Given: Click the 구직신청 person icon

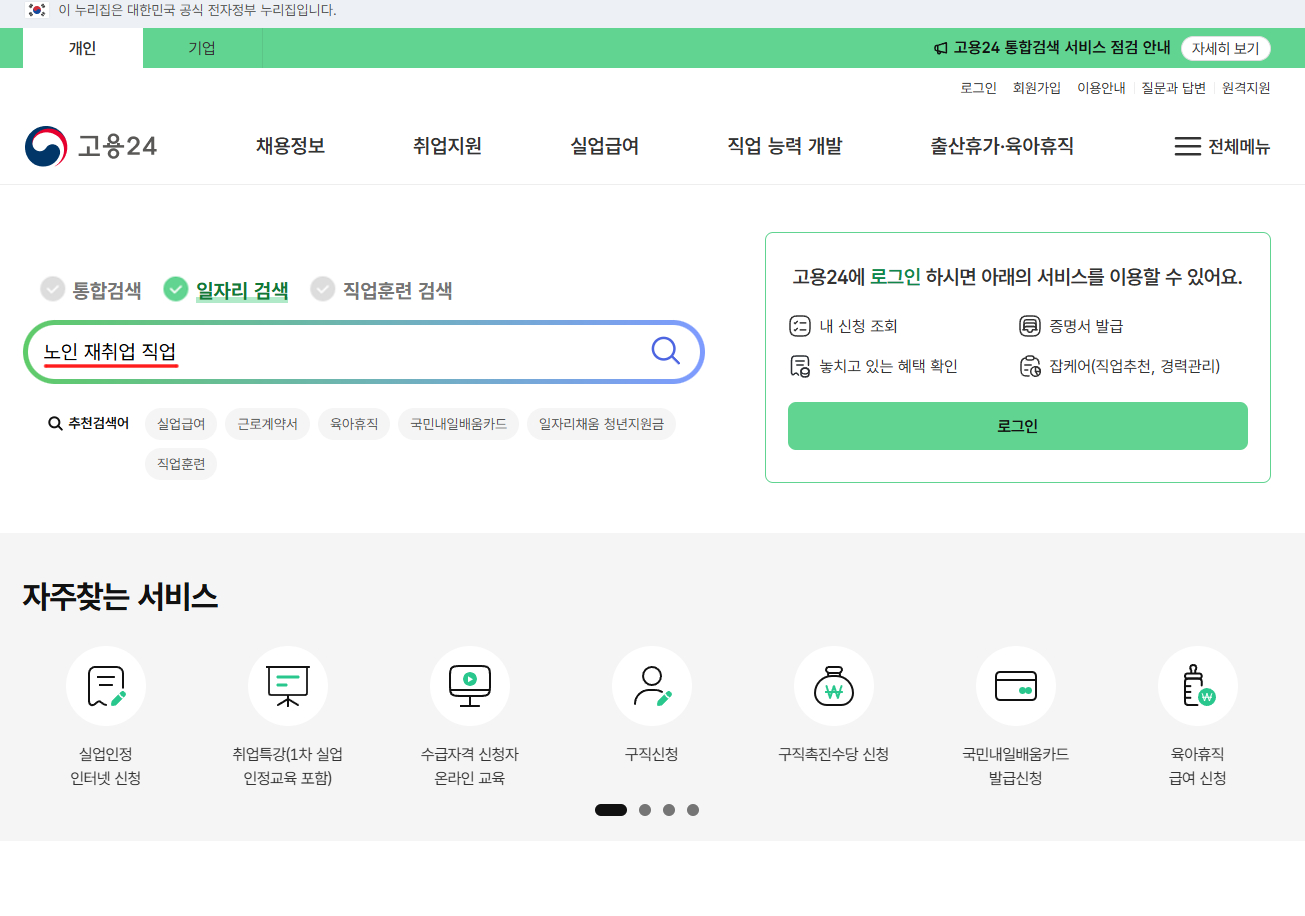Looking at the screenshot, I should tap(652, 686).
